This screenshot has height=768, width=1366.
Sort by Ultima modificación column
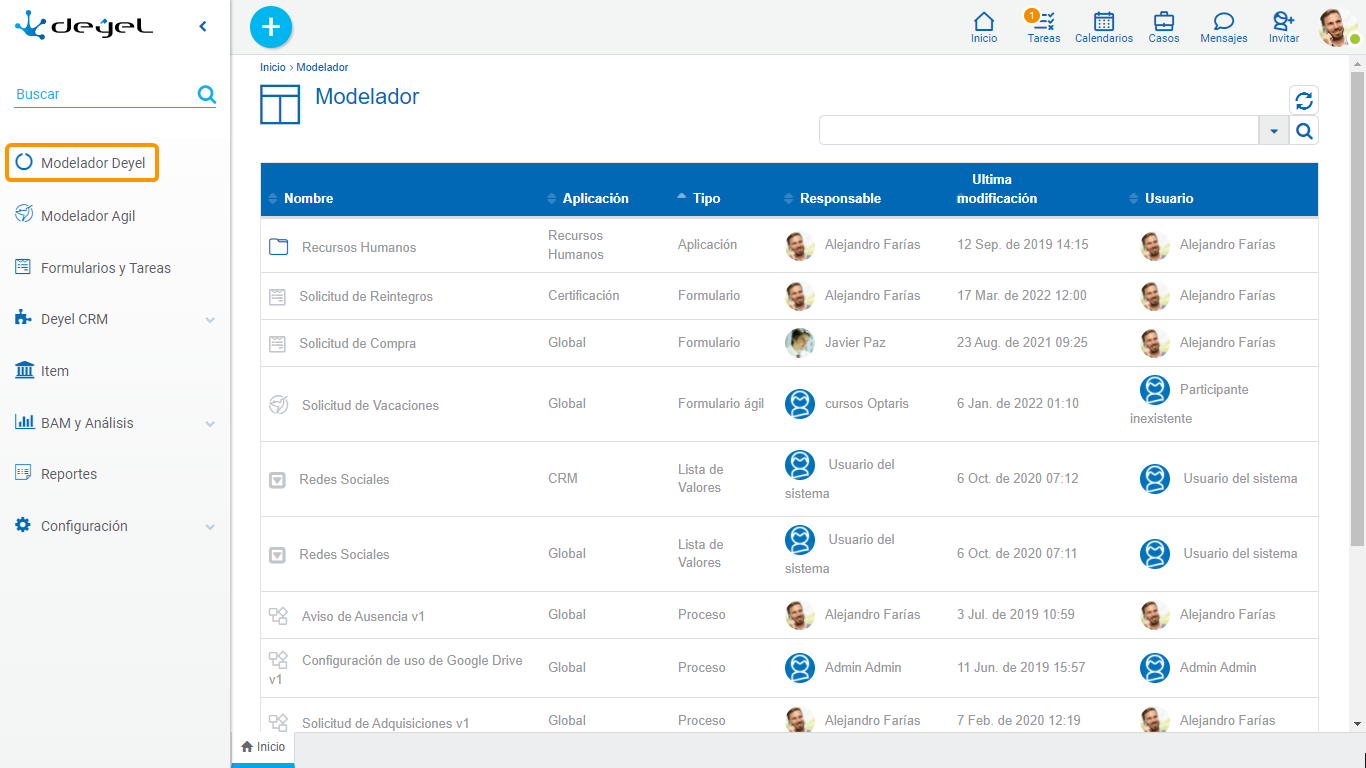click(997, 189)
